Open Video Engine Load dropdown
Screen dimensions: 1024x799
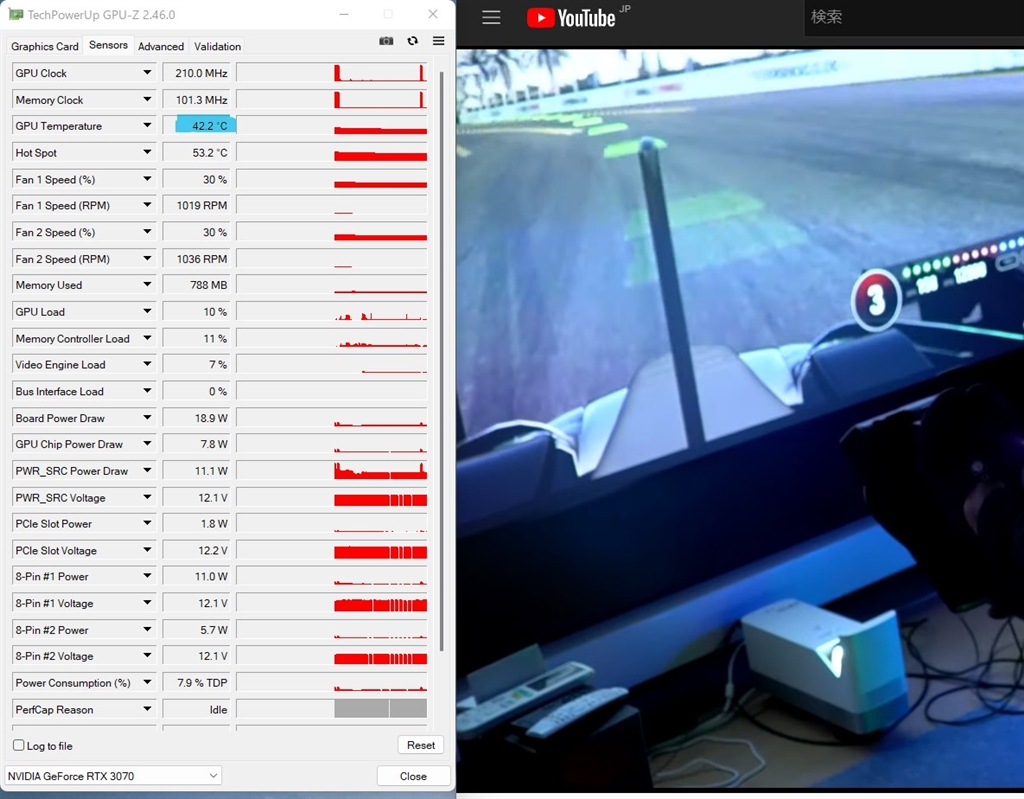[147, 365]
